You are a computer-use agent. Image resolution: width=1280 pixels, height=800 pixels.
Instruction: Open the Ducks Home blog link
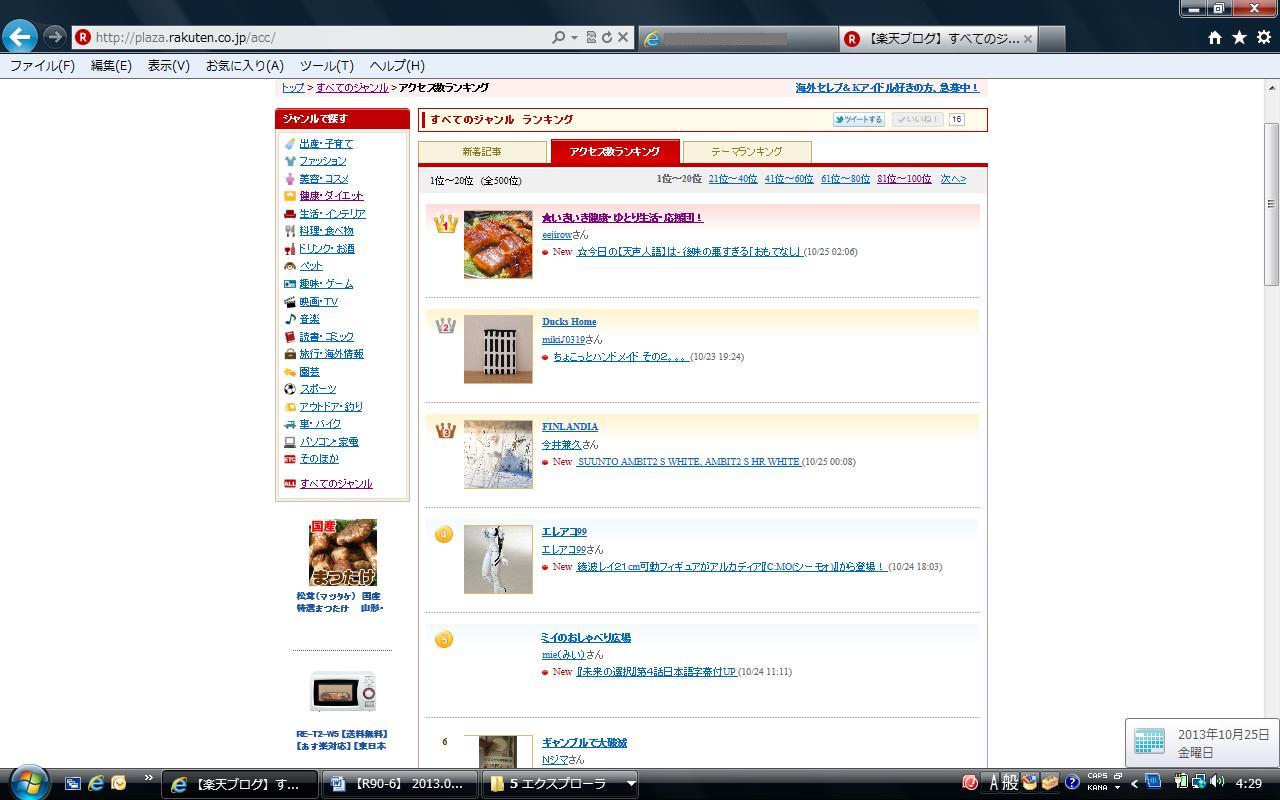[x=569, y=322]
